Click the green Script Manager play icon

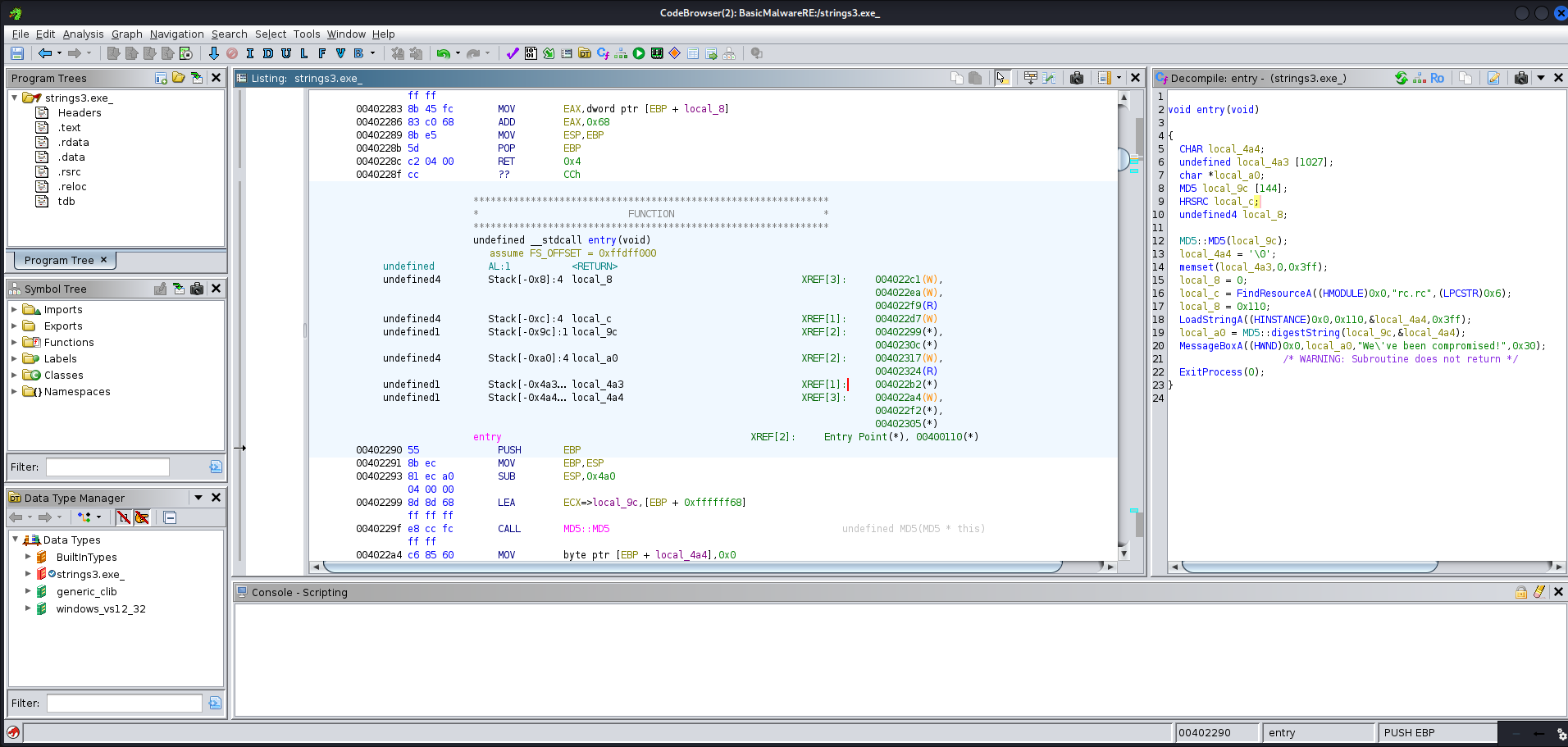(639, 53)
